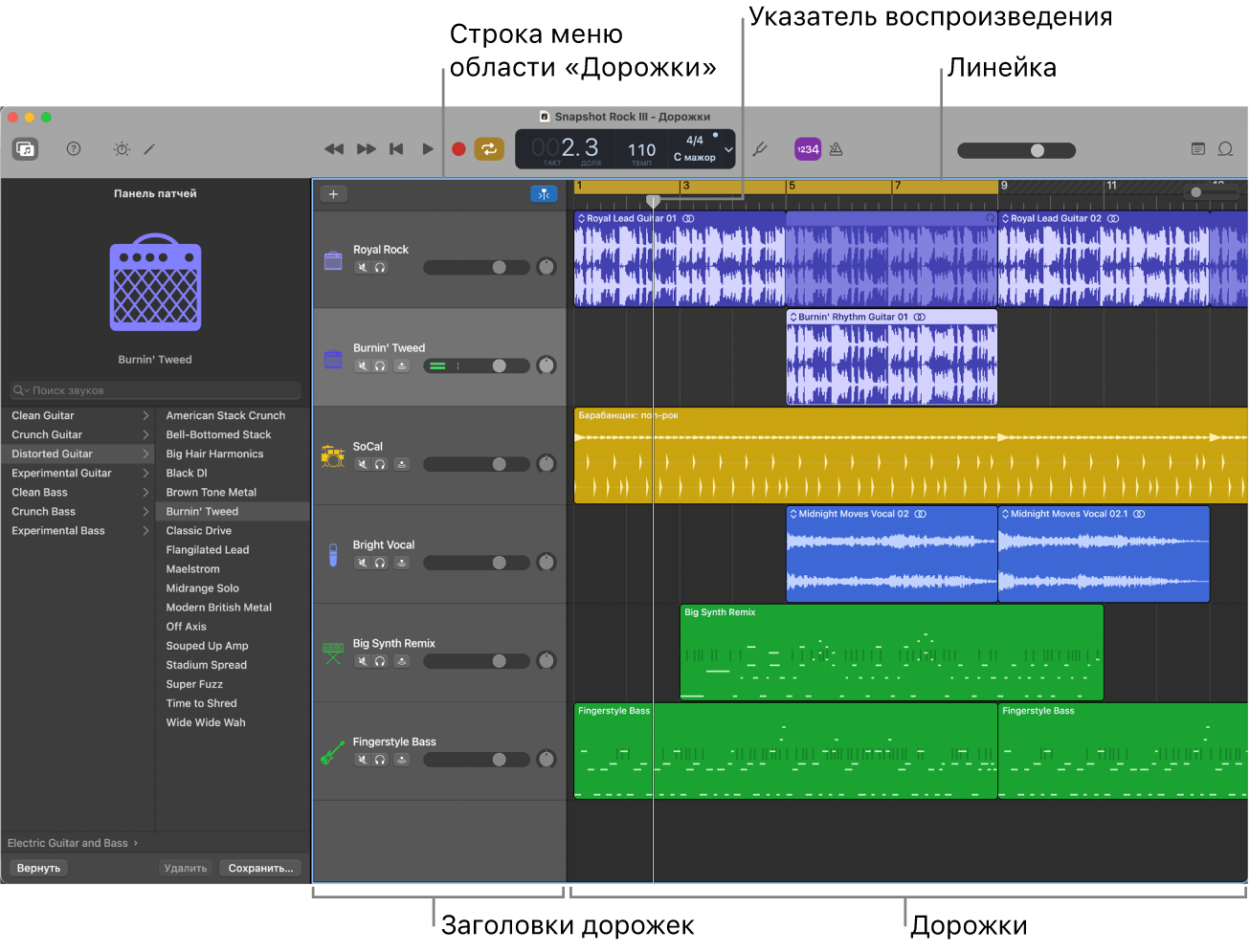Toggle the 1234 count-in icon
1250x952 pixels.
(808, 149)
